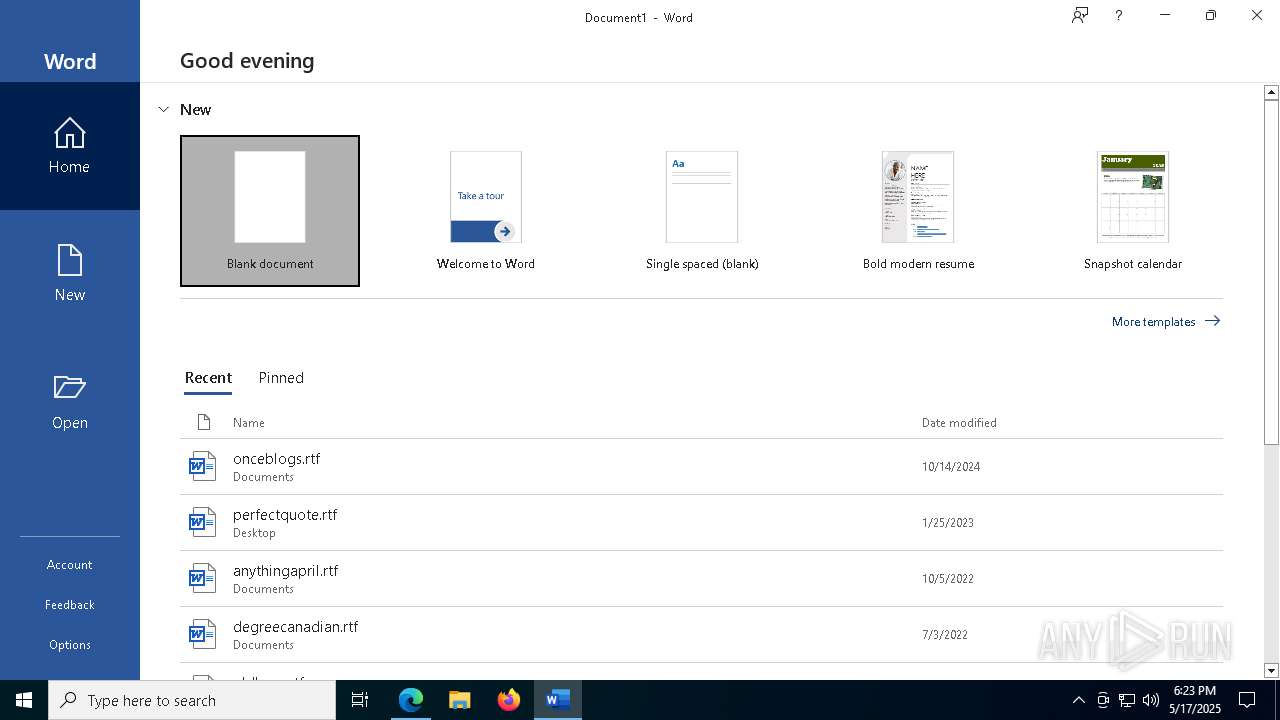Click the Word icon beside perfectquote.rtf
The height and width of the screenshot is (720, 1280).
point(203,522)
